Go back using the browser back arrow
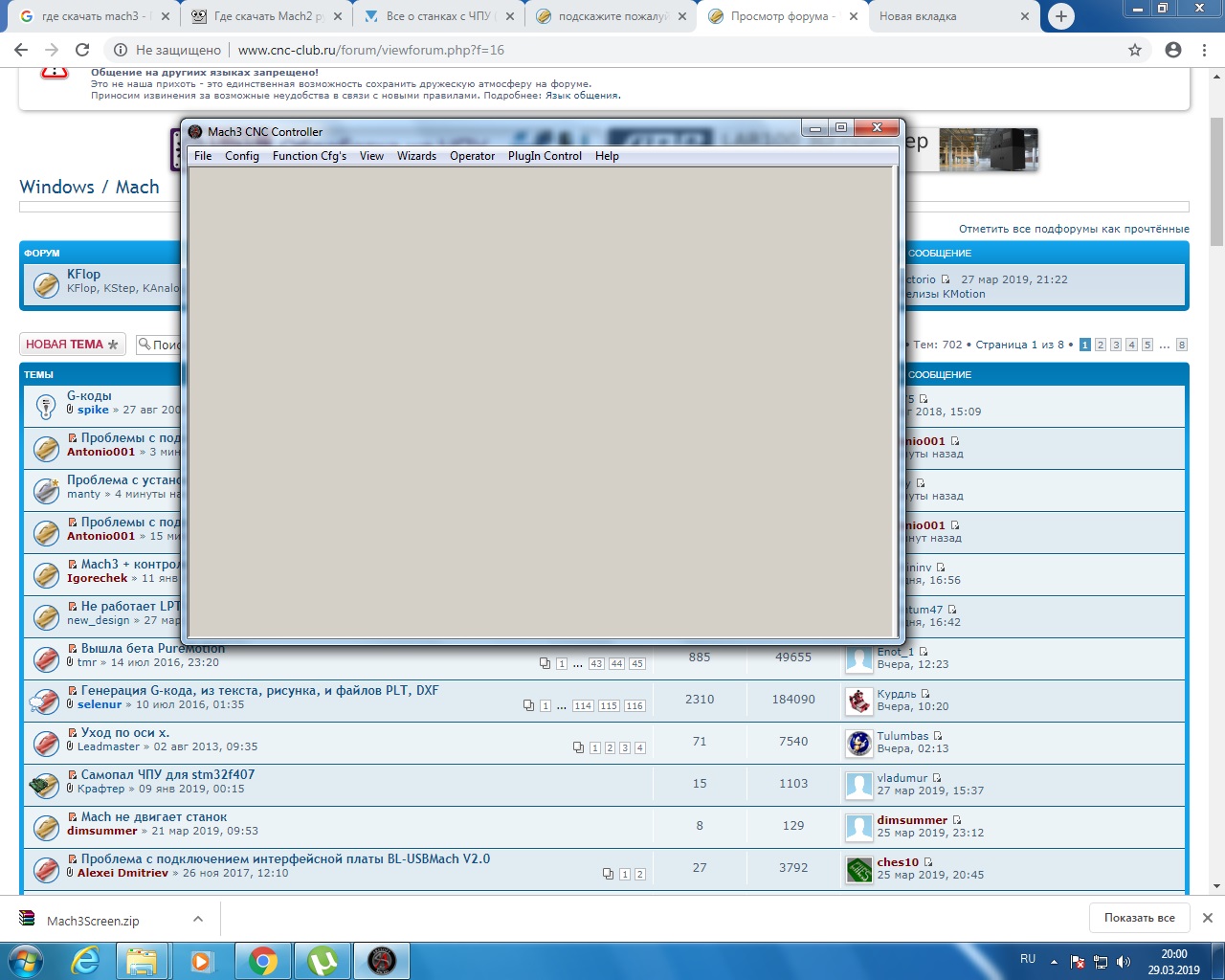 (21, 50)
